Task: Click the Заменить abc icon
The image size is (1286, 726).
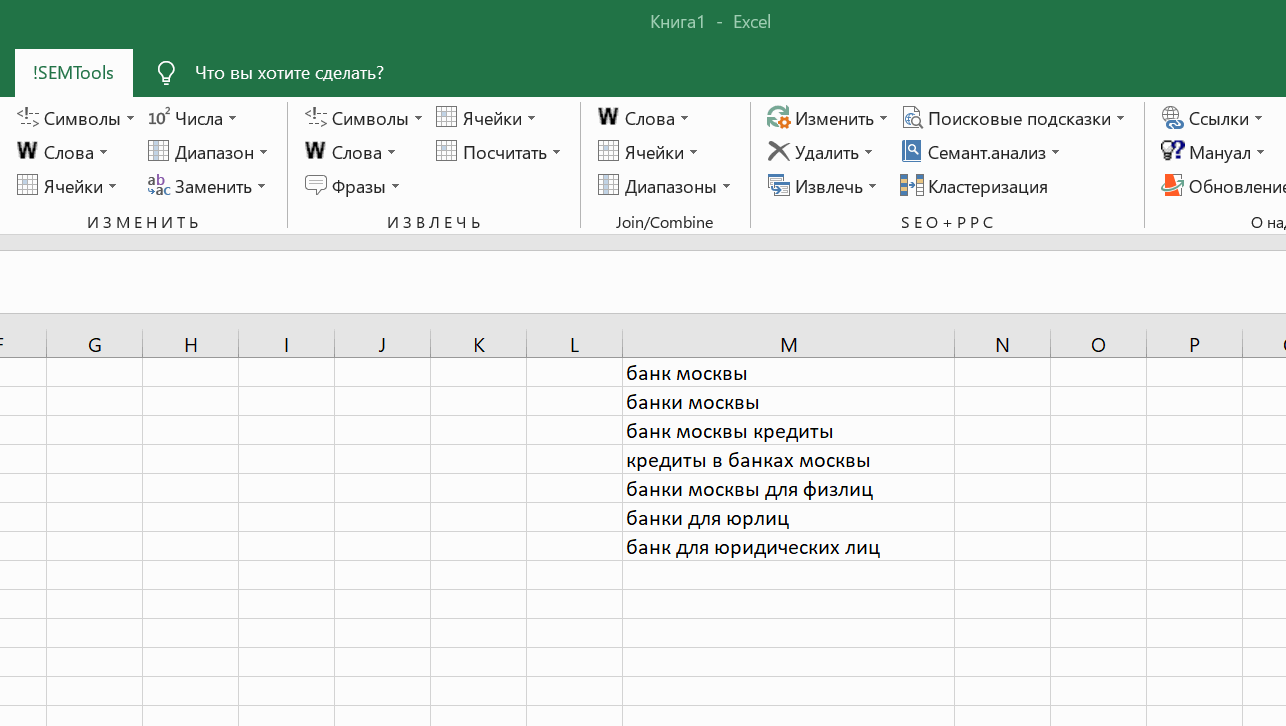Action: point(159,186)
